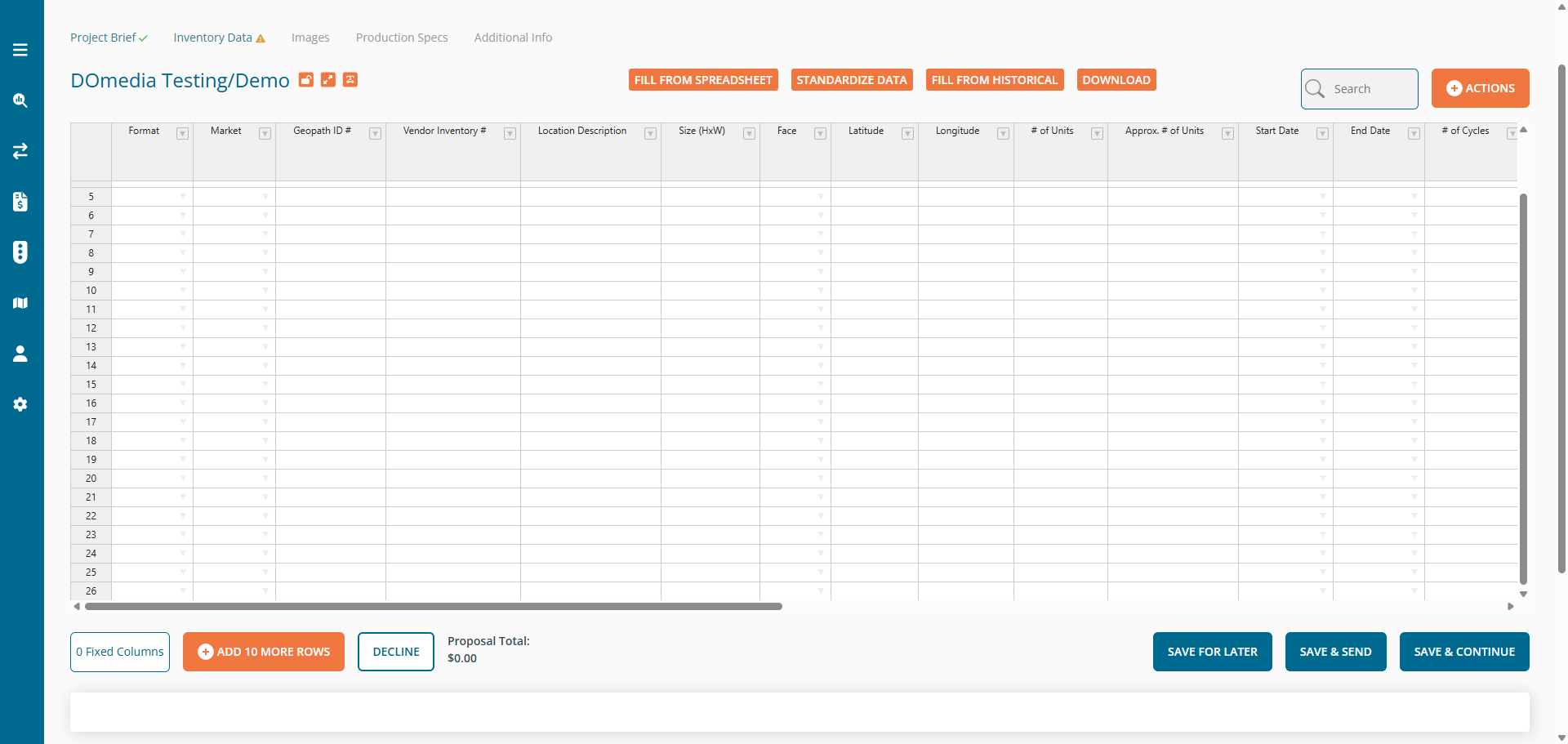
Task: Open settings gear in sidebar
Action: click(x=20, y=404)
